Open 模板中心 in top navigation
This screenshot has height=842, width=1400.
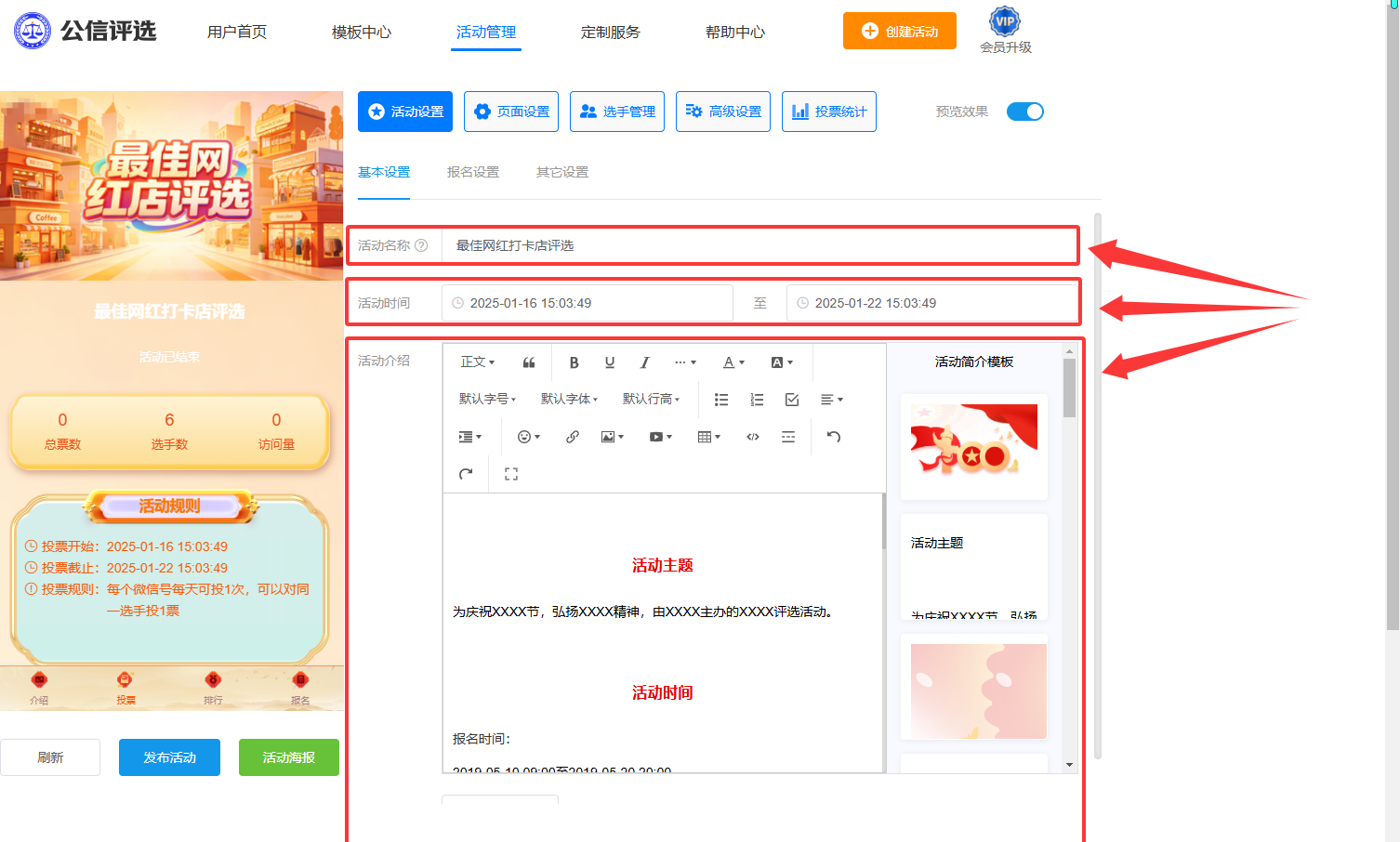[x=362, y=32]
